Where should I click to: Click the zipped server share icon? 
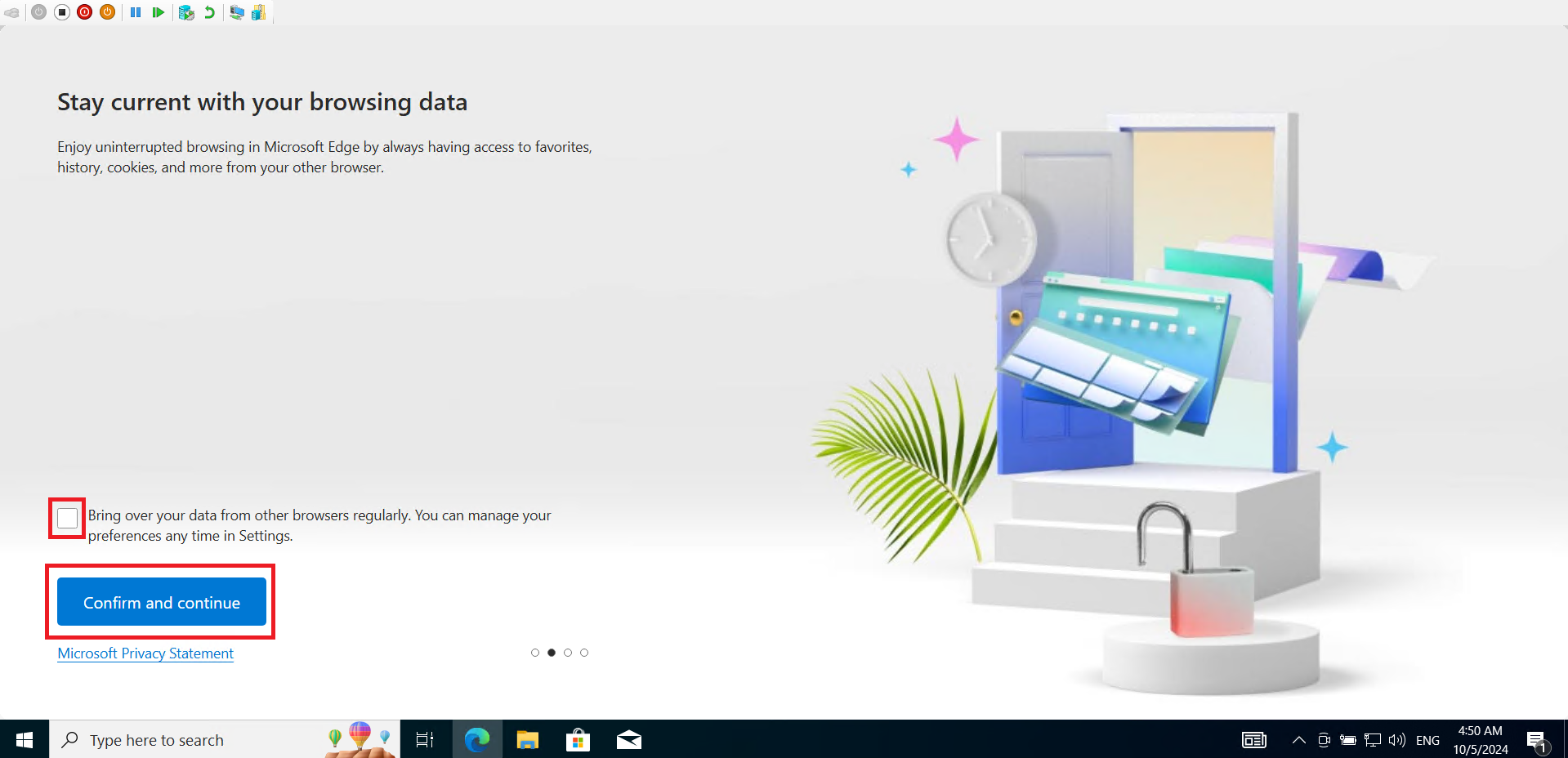[x=258, y=12]
